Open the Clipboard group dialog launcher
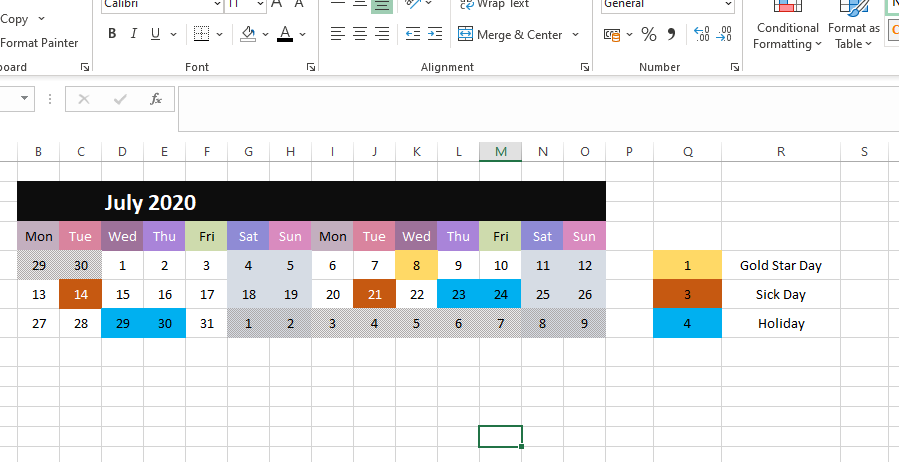899x462 pixels. [x=85, y=67]
